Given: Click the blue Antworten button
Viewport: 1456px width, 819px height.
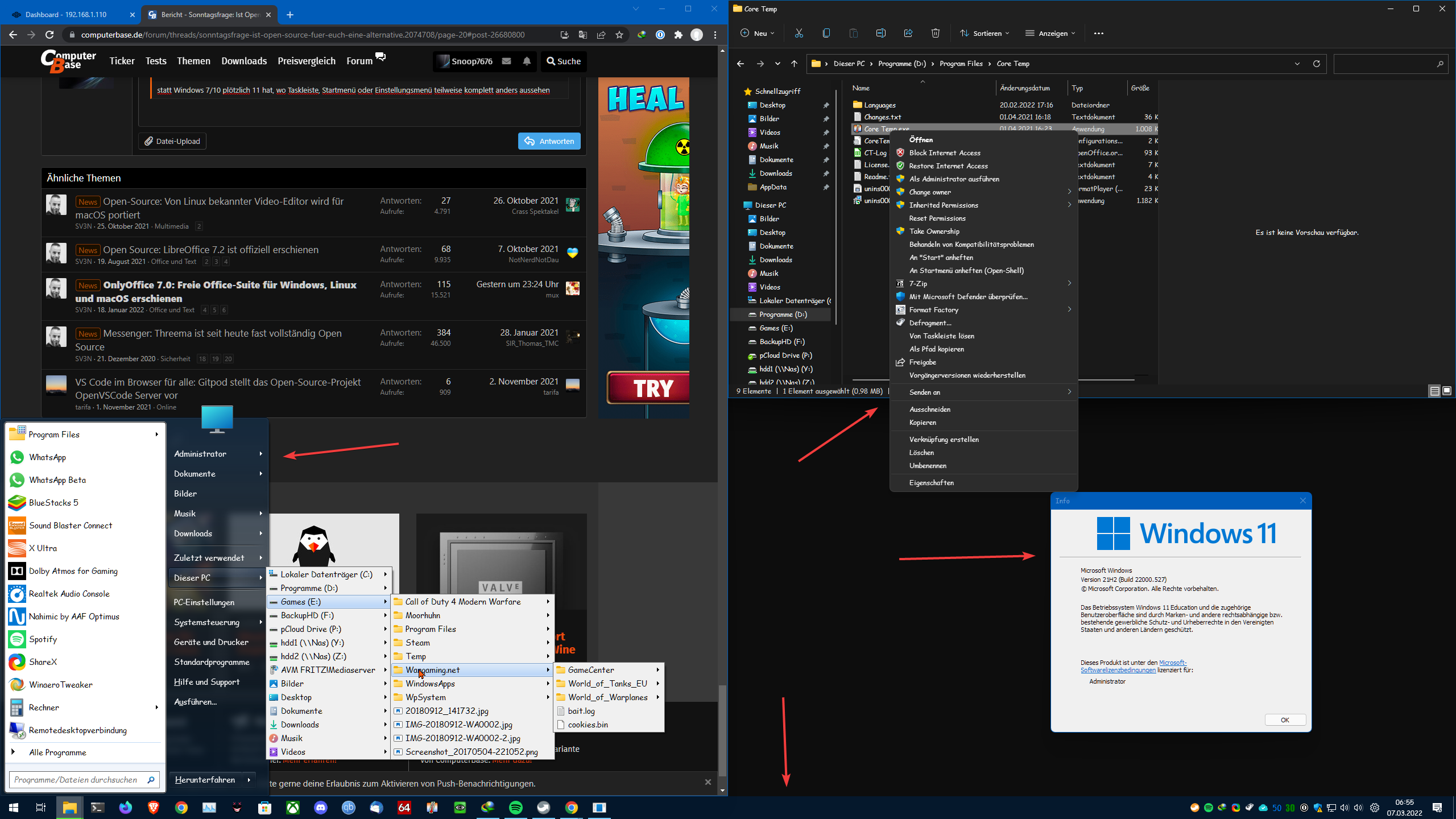Looking at the screenshot, I should [549, 141].
